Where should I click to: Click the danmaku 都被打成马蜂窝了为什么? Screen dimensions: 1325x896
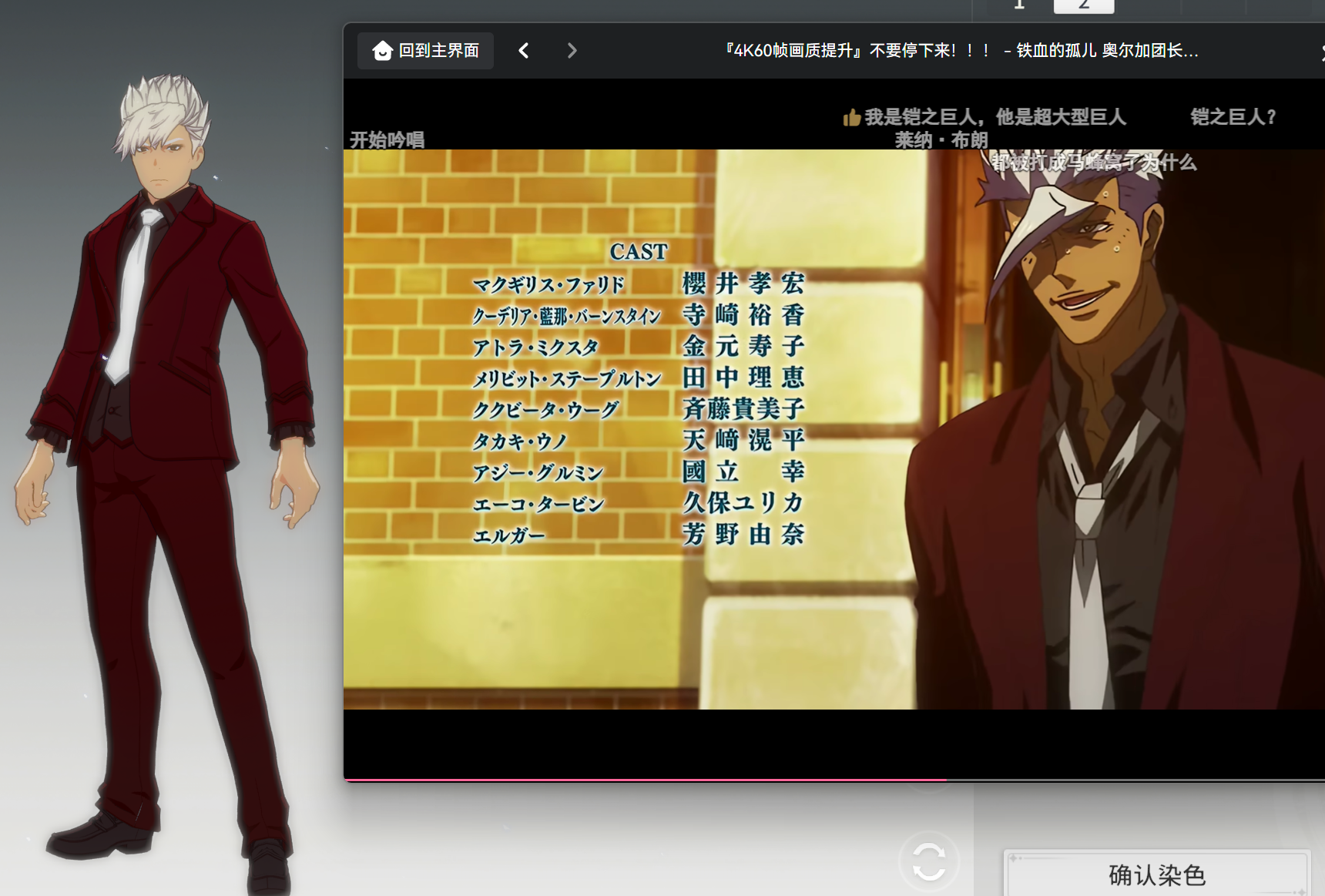point(1094,163)
